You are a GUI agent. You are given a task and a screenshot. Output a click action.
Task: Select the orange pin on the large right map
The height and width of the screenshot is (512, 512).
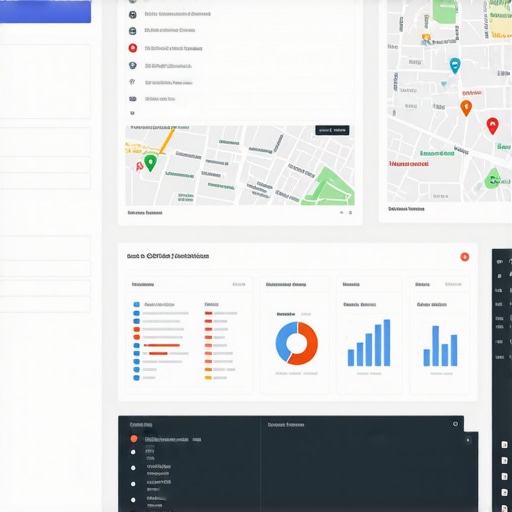pyautogui.click(x=466, y=108)
